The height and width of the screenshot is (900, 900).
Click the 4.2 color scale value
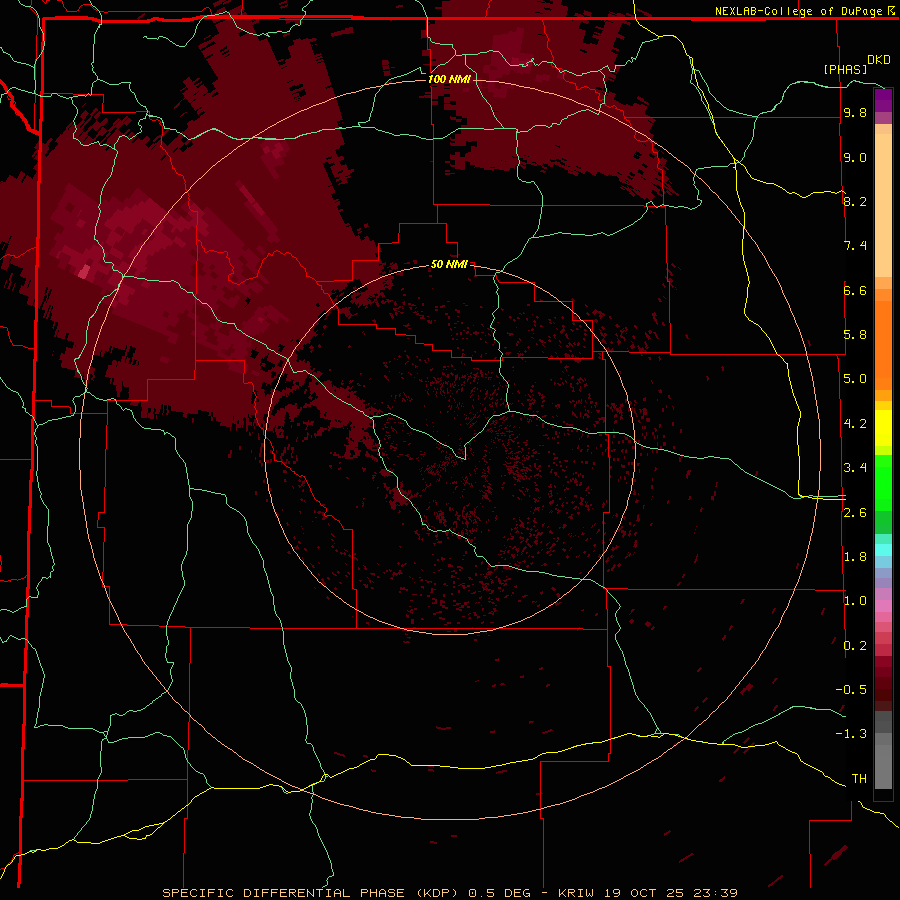pyautogui.click(x=855, y=424)
